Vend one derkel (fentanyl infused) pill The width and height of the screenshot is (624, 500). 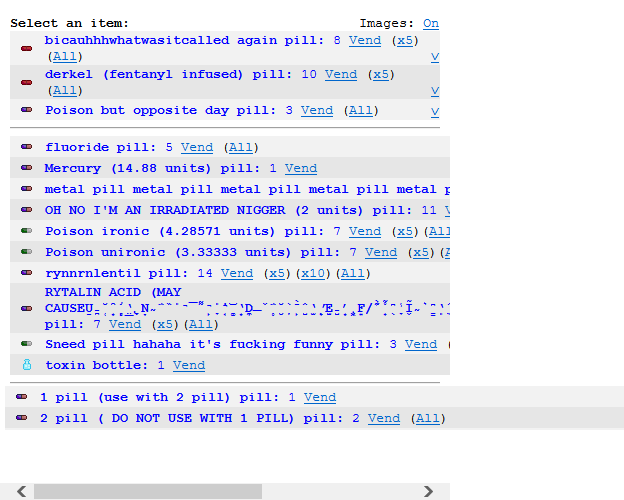[341, 75]
